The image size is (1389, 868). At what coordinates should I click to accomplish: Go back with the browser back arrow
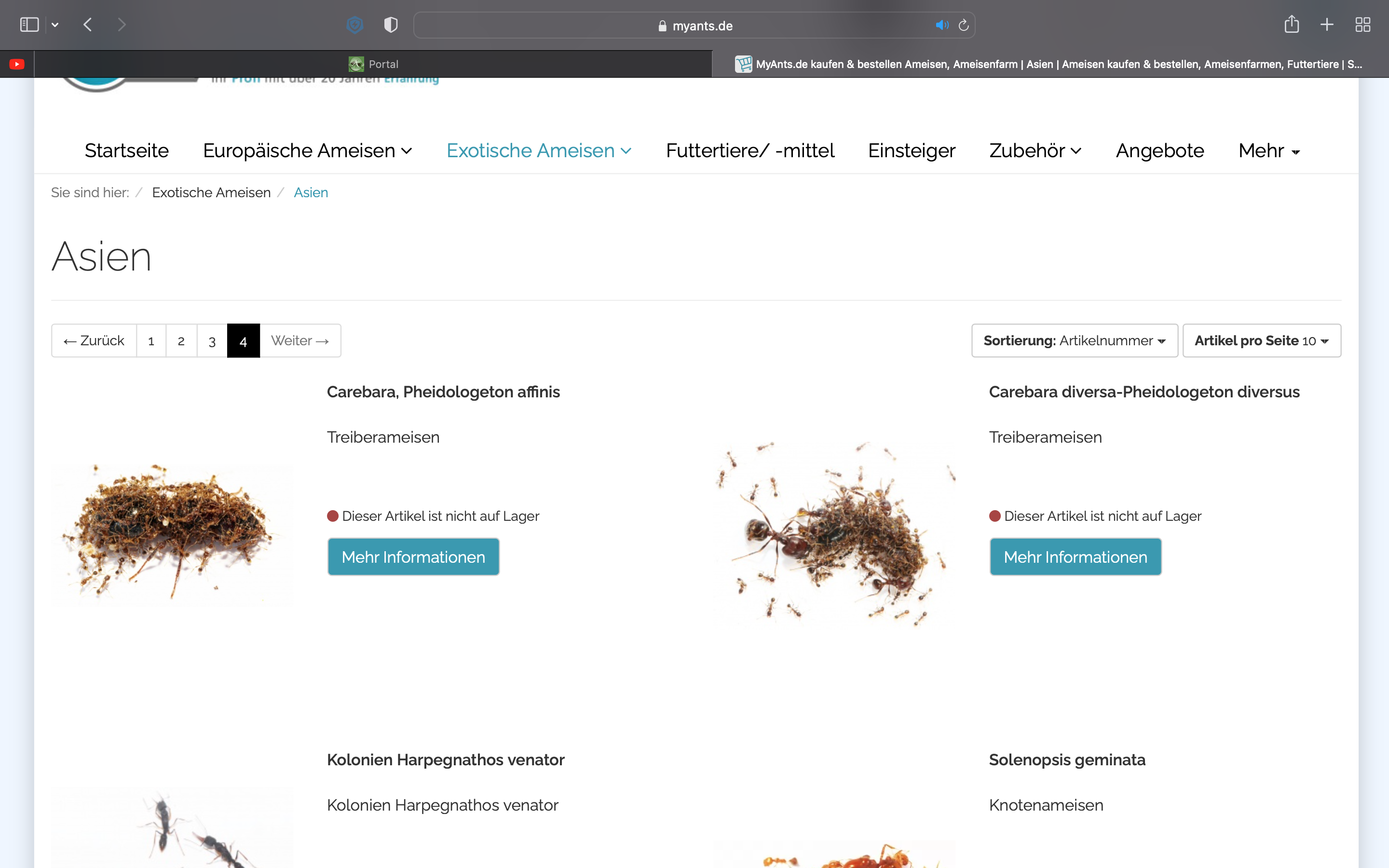tap(88, 25)
